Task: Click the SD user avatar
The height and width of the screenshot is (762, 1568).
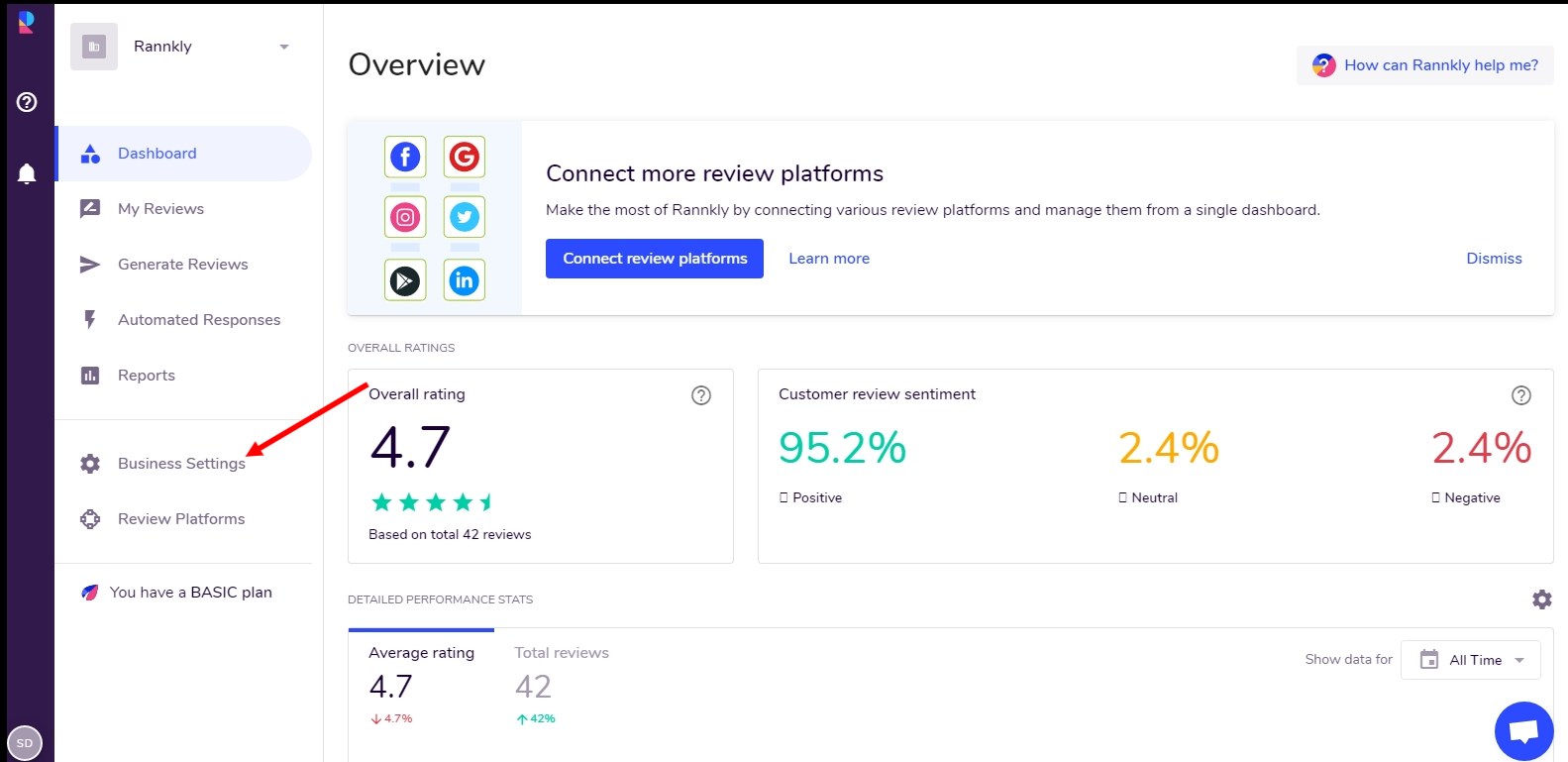Action: (25, 743)
